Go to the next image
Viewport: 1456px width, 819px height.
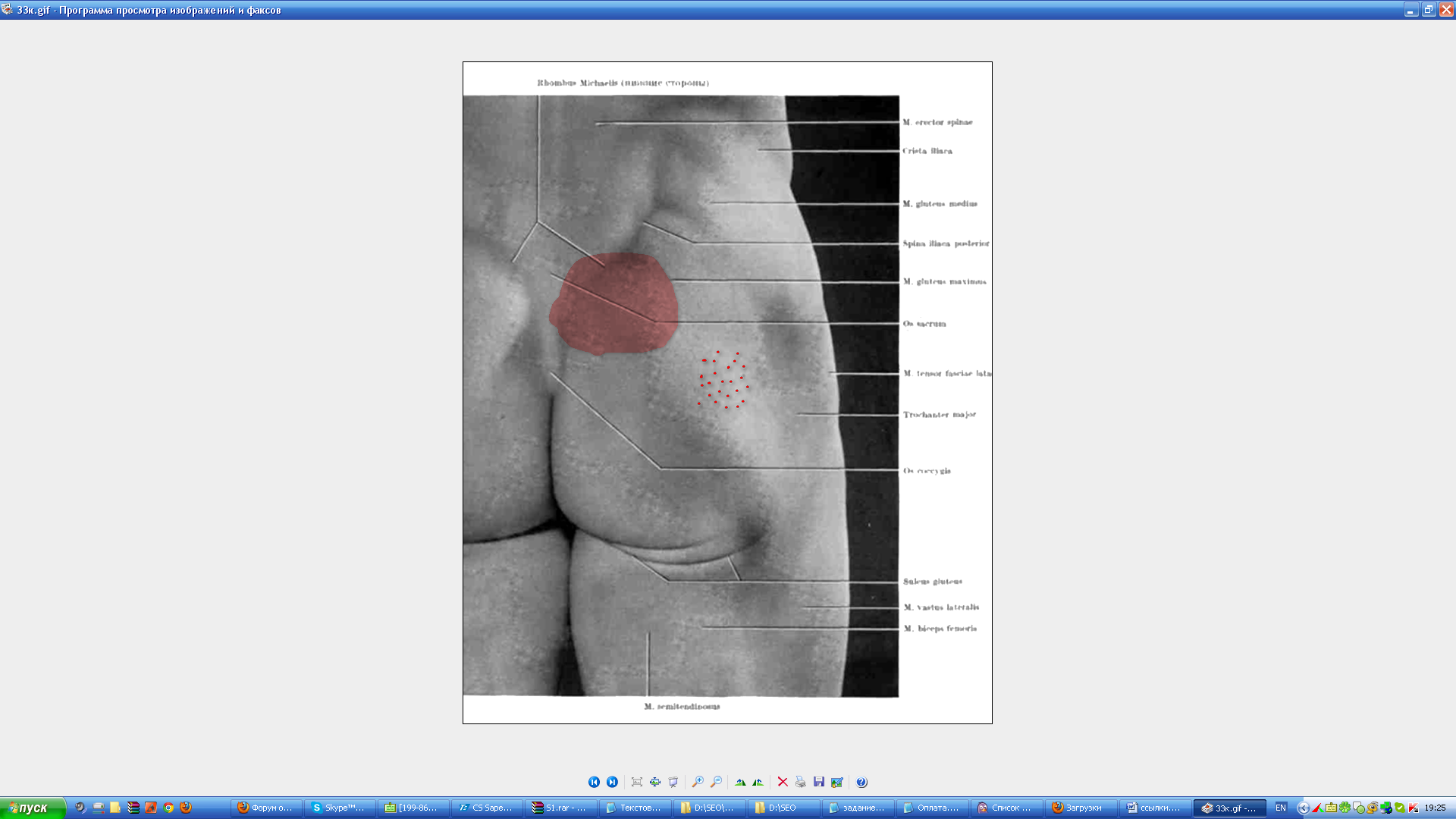[612, 782]
